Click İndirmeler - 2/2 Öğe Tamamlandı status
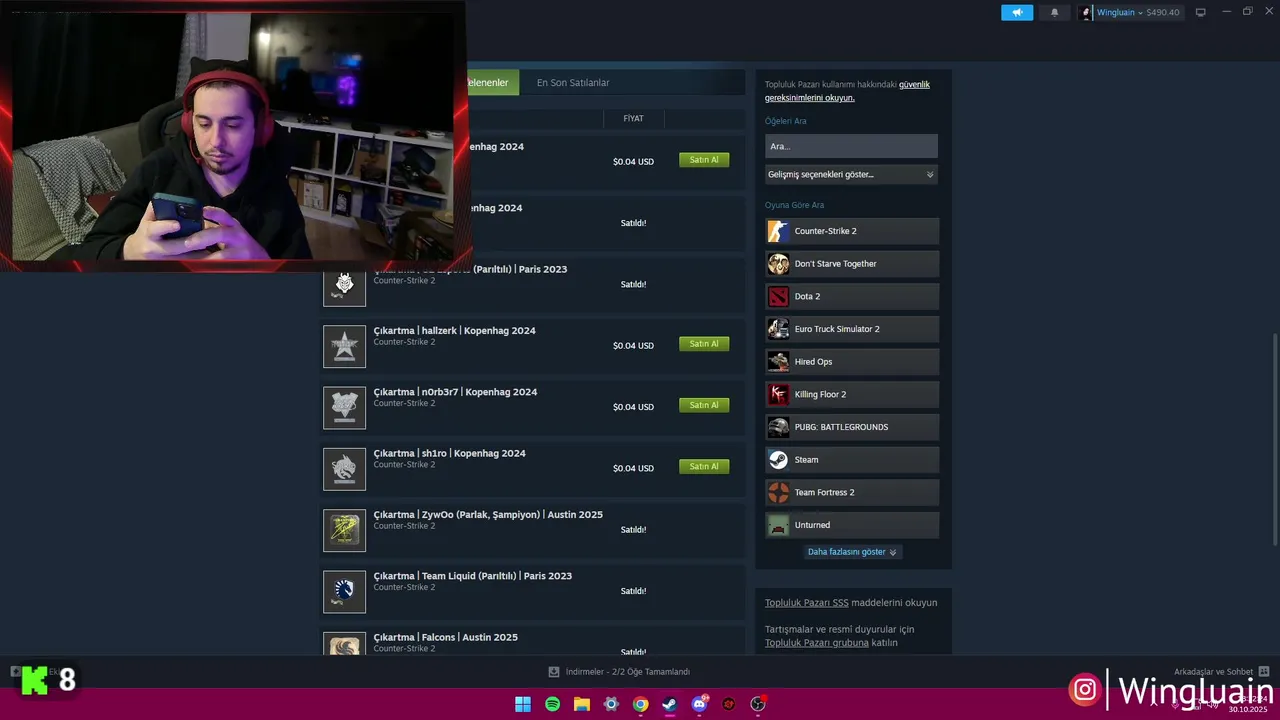 point(628,672)
